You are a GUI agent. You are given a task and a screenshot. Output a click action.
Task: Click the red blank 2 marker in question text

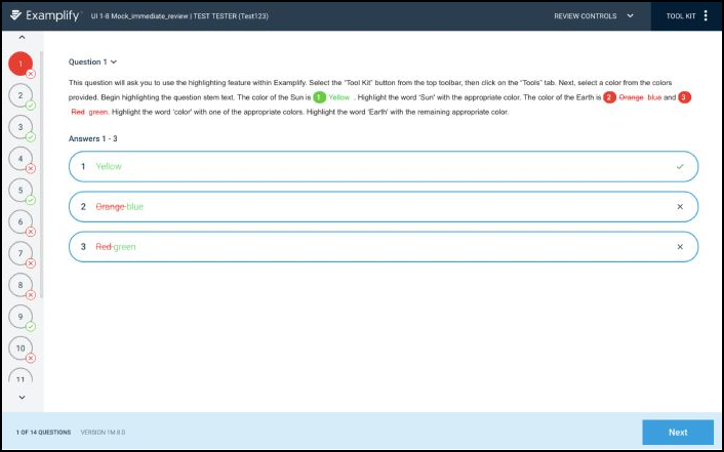(609, 97)
